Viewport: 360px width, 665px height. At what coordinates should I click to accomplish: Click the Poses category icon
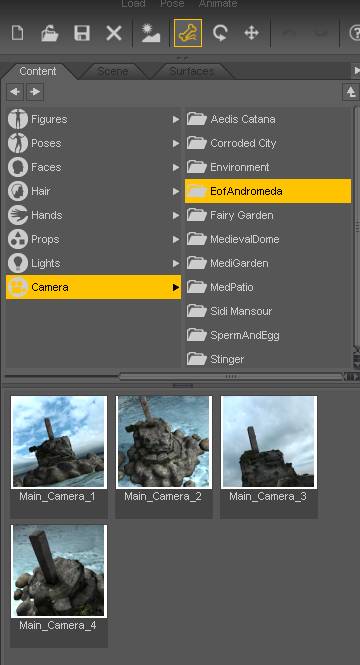18,143
